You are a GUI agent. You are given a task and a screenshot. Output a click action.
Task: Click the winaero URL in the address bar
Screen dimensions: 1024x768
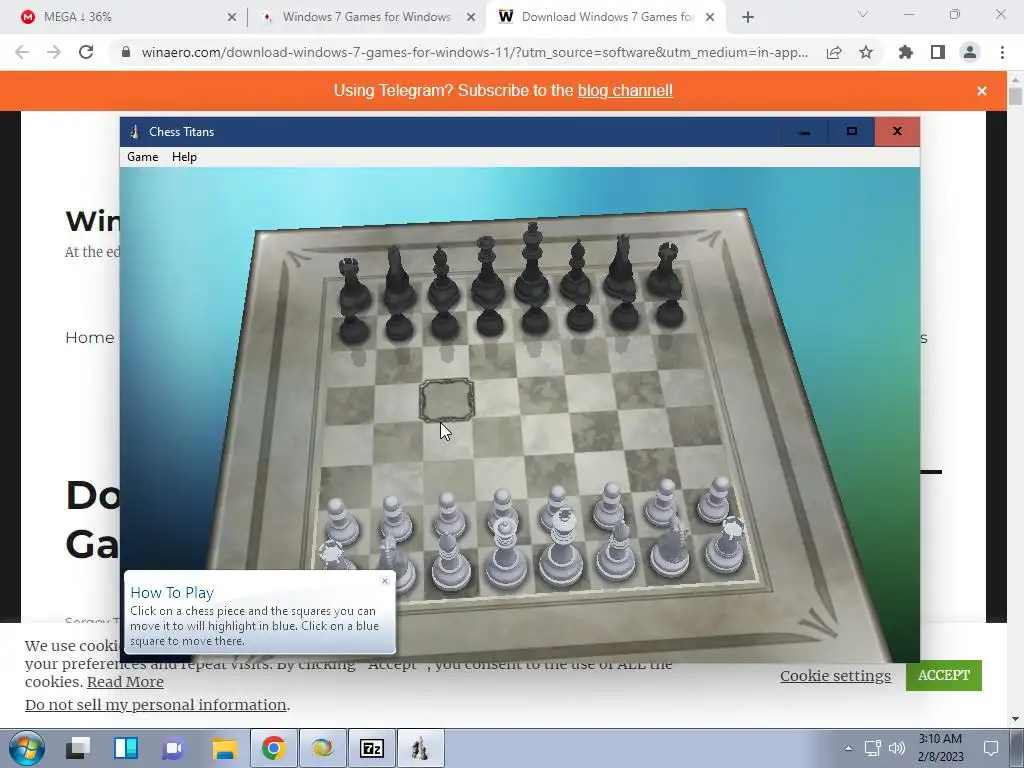tap(475, 52)
